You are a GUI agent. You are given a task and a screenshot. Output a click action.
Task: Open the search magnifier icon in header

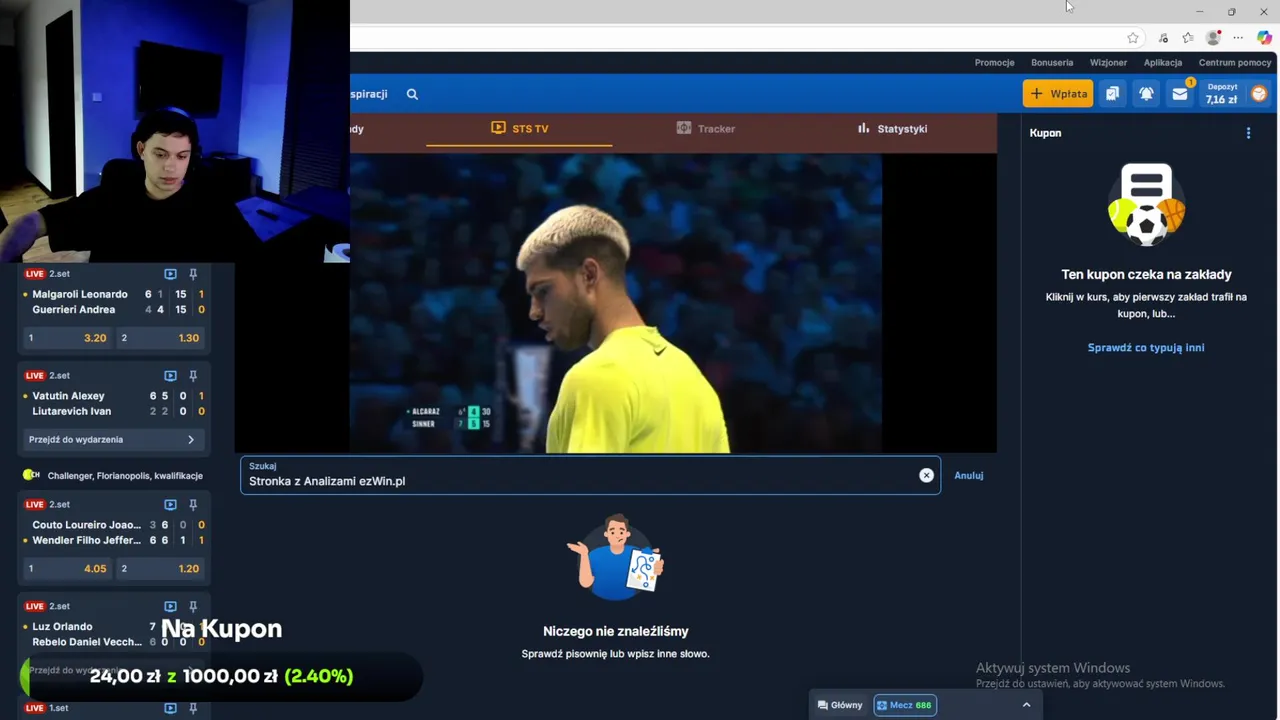[412, 94]
